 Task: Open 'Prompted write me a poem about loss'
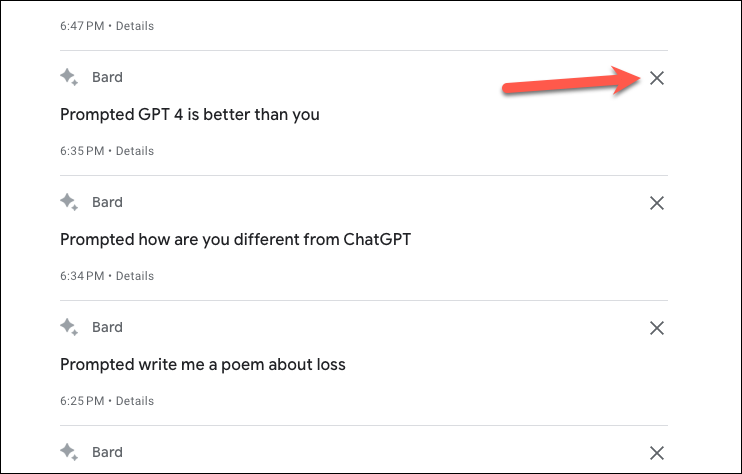203,365
